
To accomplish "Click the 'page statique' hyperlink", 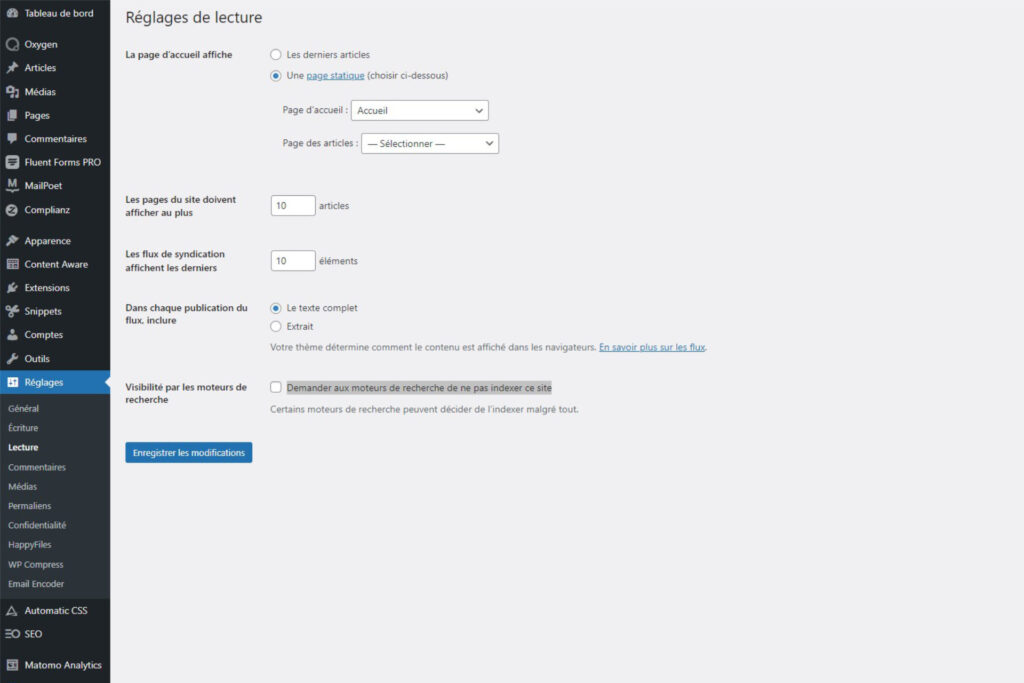I will (335, 75).
